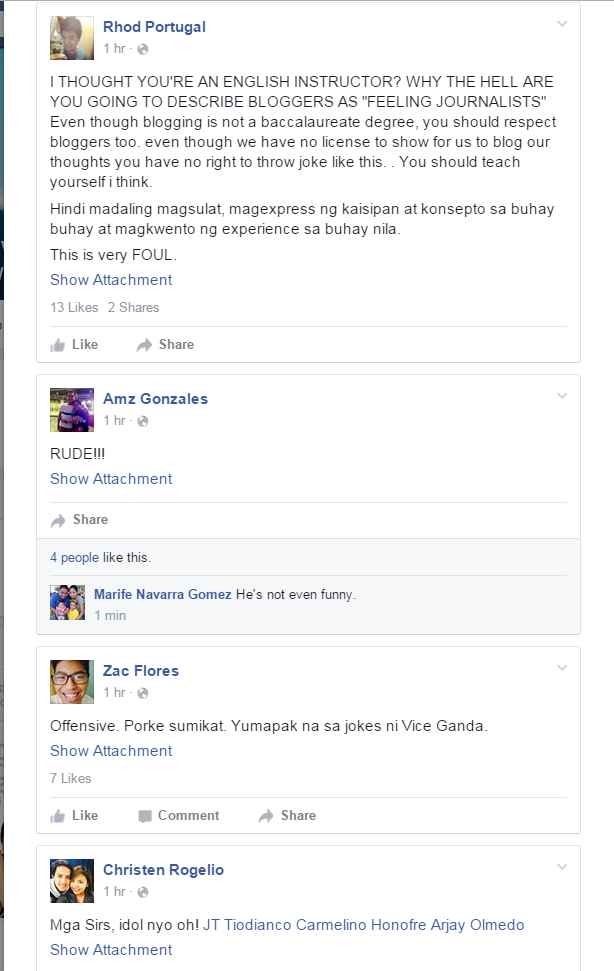Share Rhod Portugal's post
The height and width of the screenshot is (971, 614).
[x=165, y=344]
